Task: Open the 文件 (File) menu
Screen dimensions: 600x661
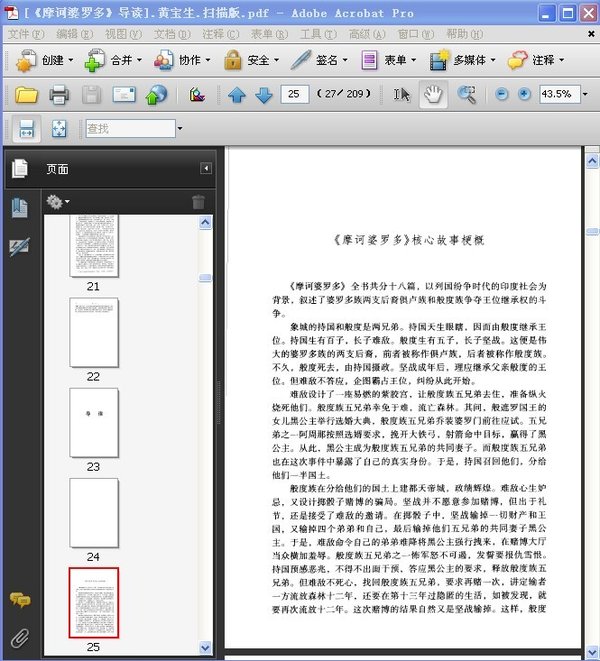Action: pos(26,34)
